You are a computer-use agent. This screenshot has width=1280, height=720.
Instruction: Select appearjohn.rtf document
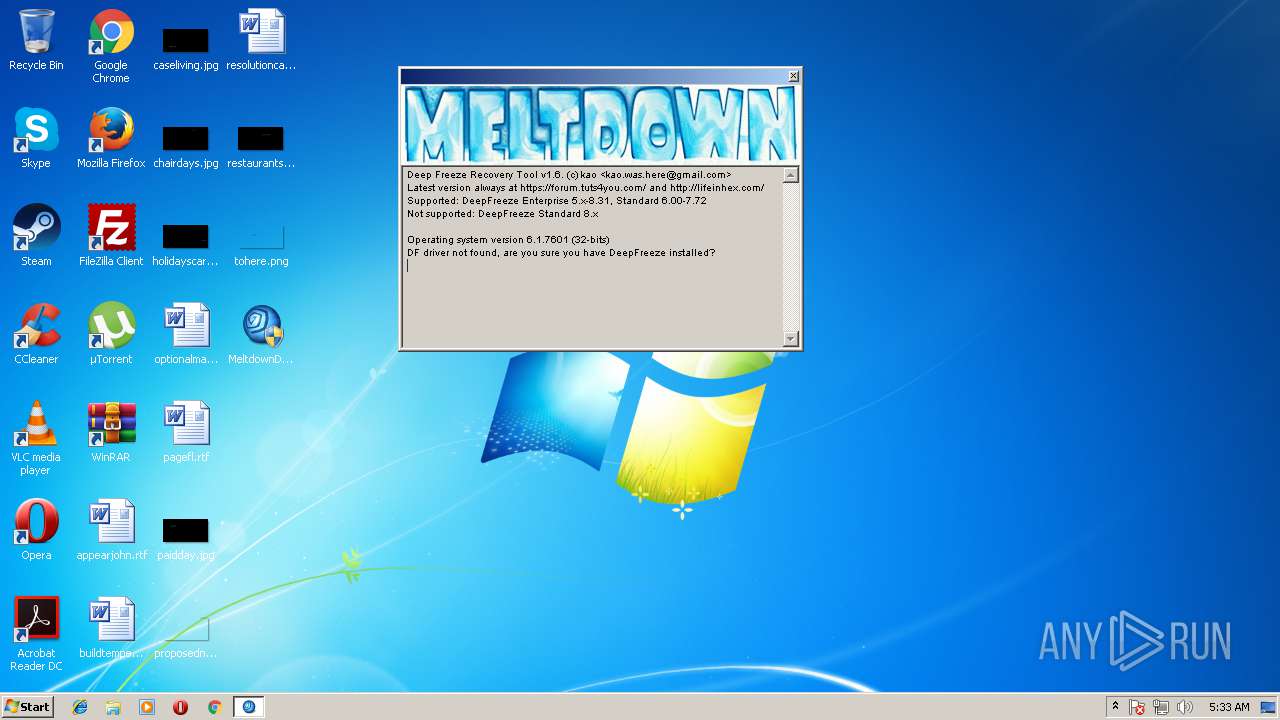111,530
